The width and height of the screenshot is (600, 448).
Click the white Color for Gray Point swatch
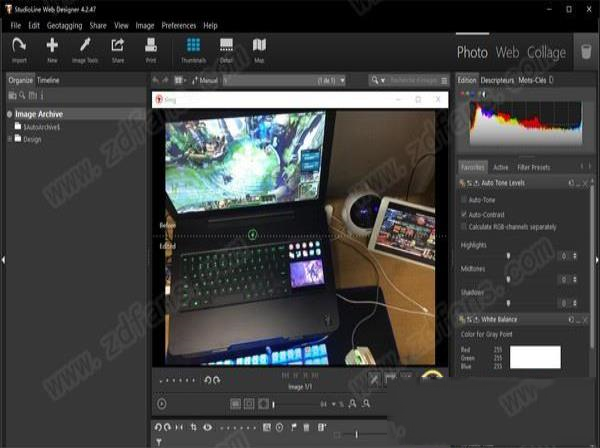(x=536, y=356)
